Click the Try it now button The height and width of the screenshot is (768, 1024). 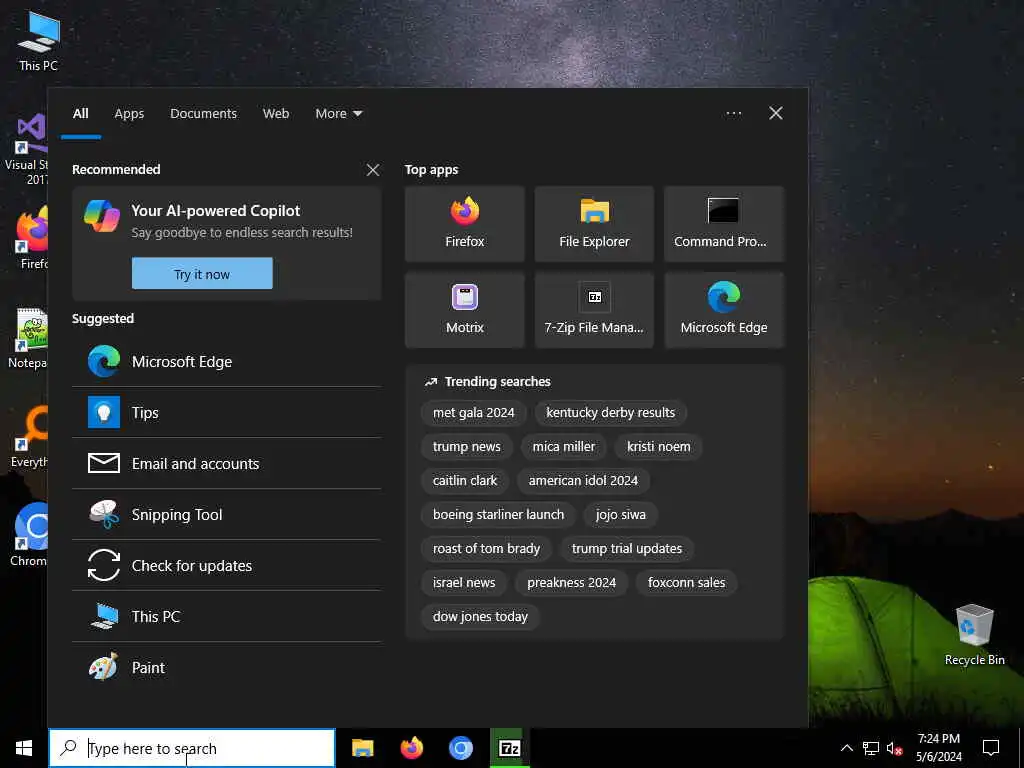pos(202,274)
